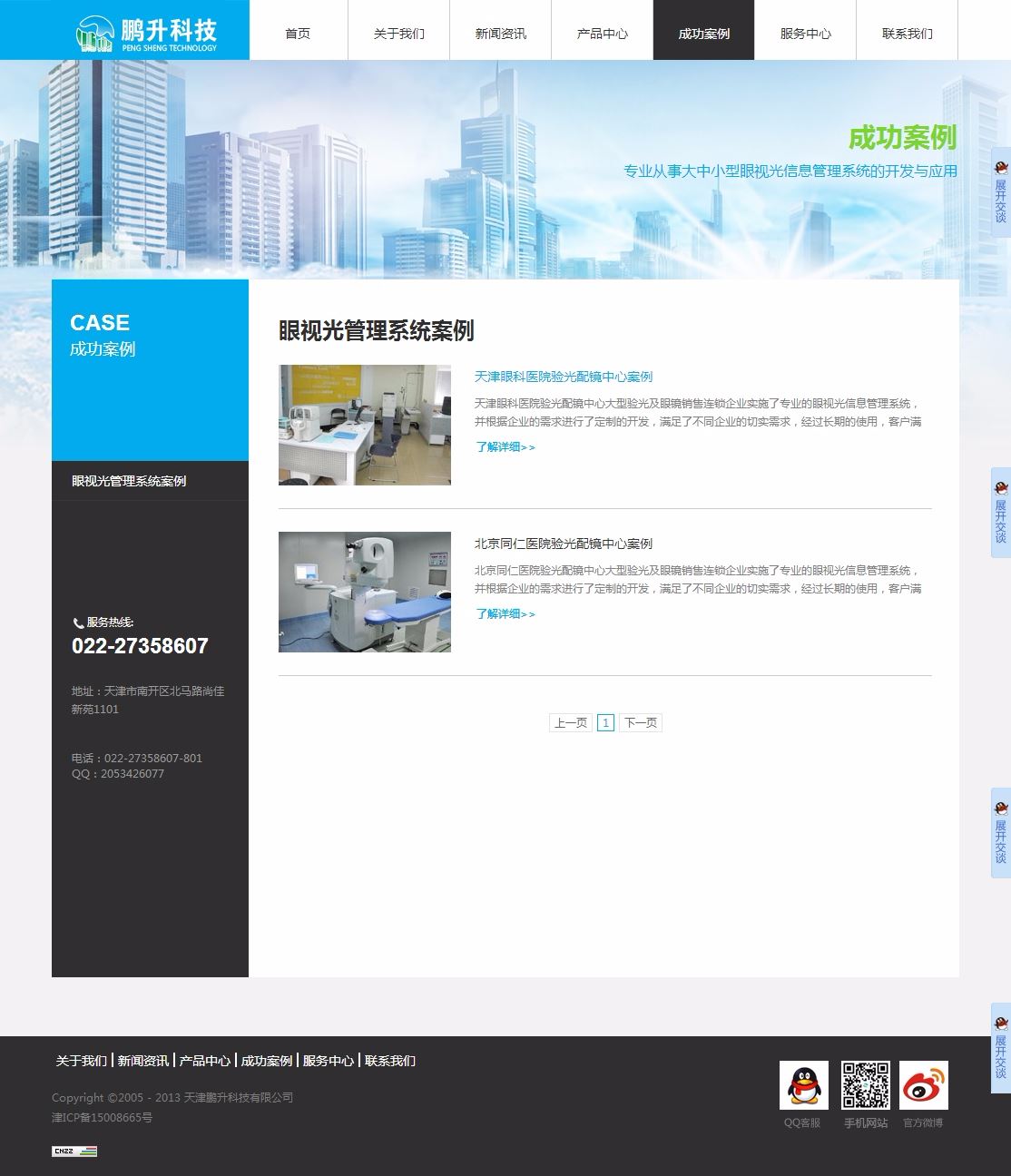Expand the topmost 展开交谈 chat widget
1011x1176 pixels.
(1000, 192)
